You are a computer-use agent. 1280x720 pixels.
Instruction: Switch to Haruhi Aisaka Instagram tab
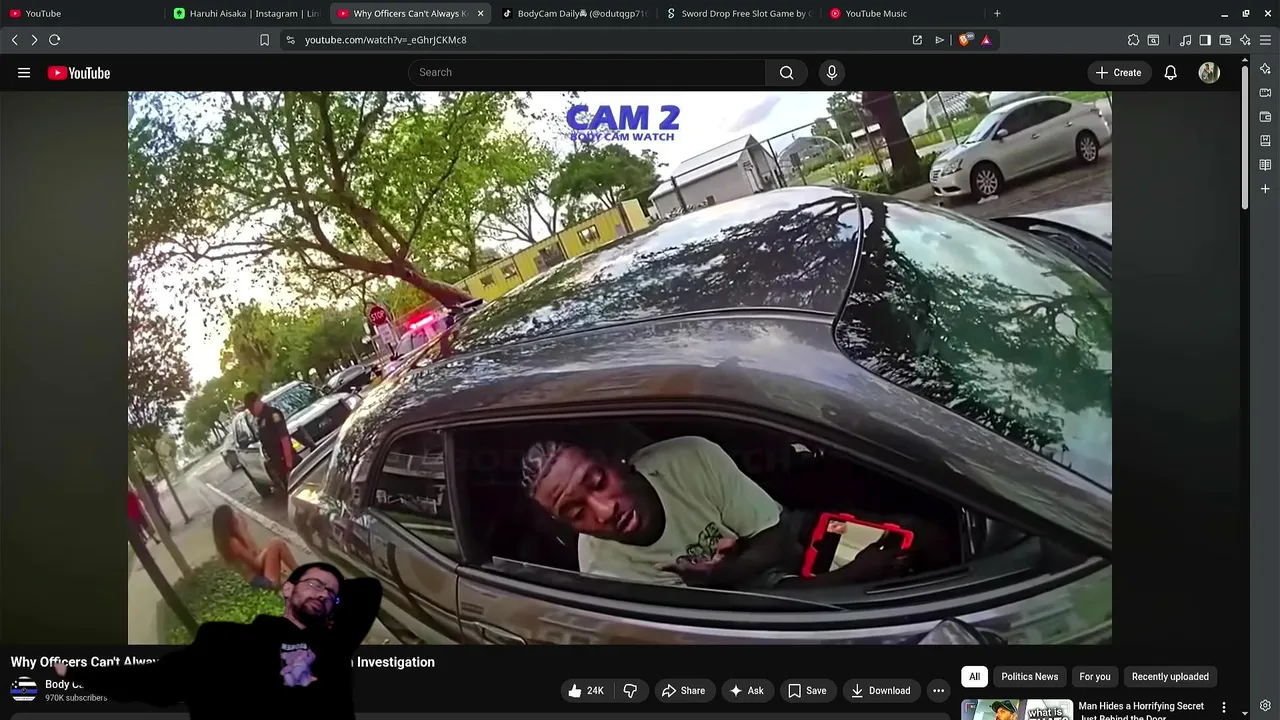[247, 13]
